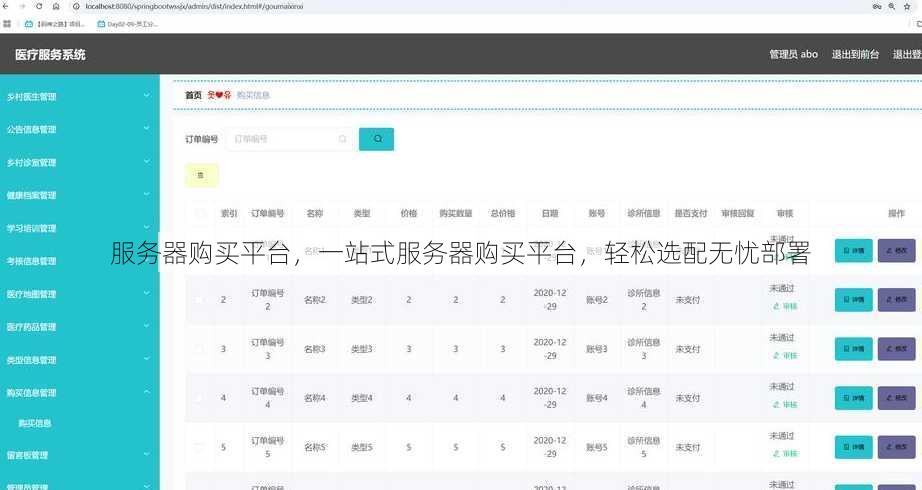Open details (详情) for row 2
The image size is (922, 490).
[x=854, y=299]
